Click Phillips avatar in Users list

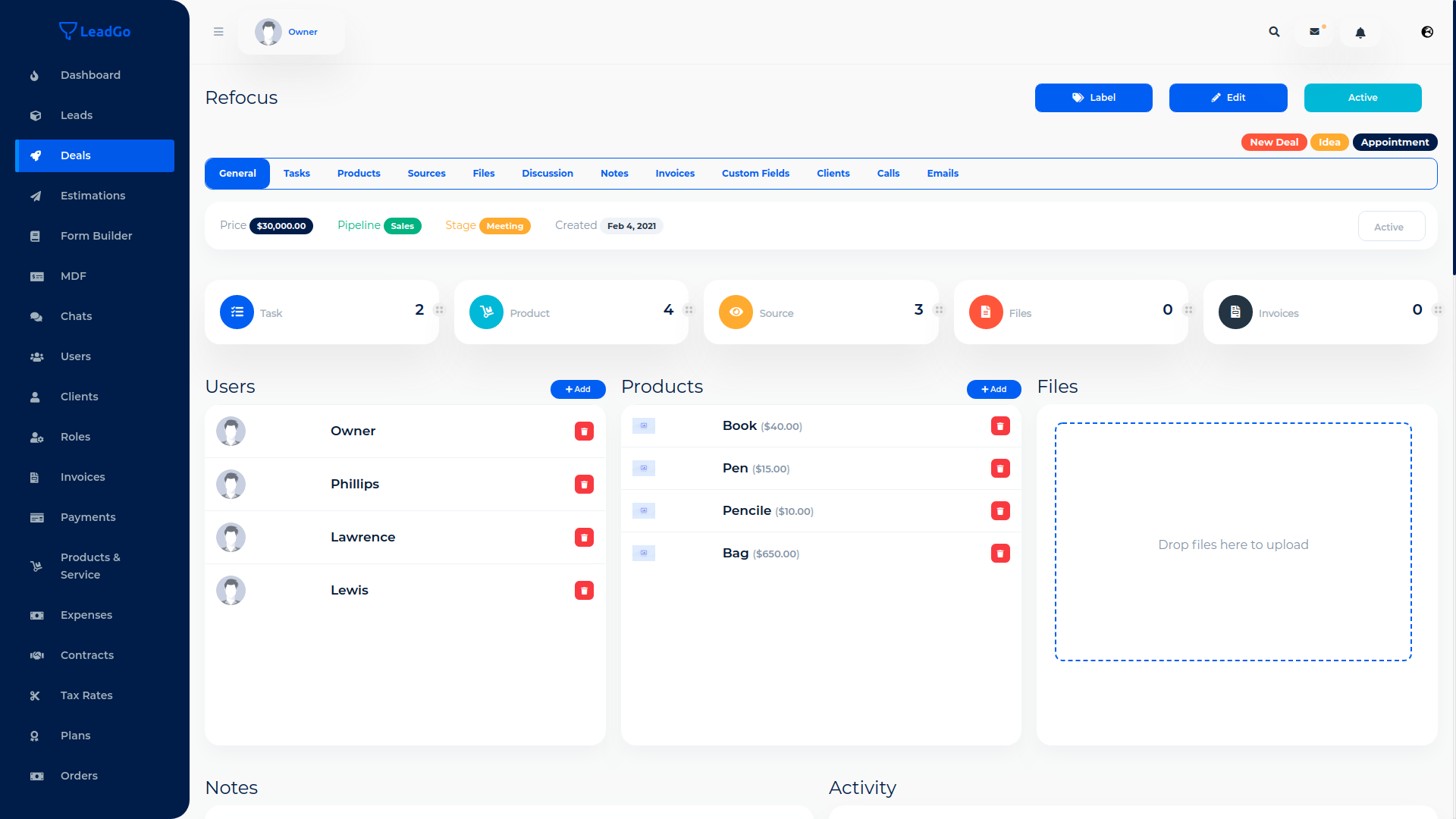pos(231,484)
